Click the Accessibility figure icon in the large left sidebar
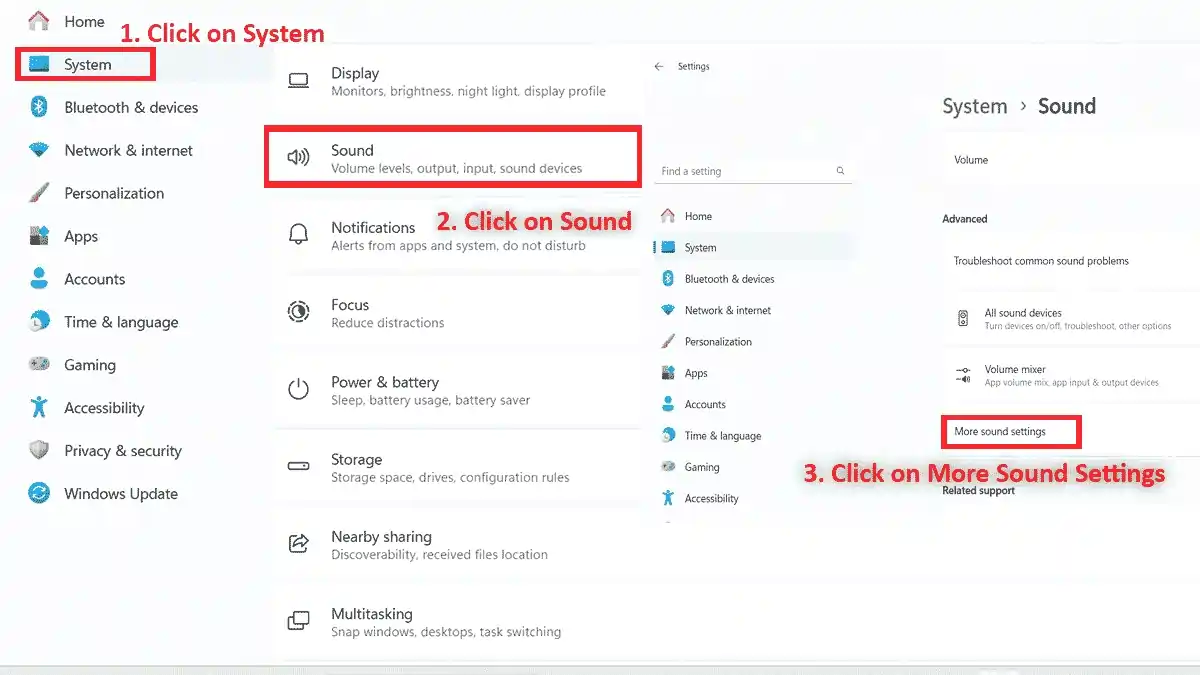The width and height of the screenshot is (1200, 675). pos(39,407)
